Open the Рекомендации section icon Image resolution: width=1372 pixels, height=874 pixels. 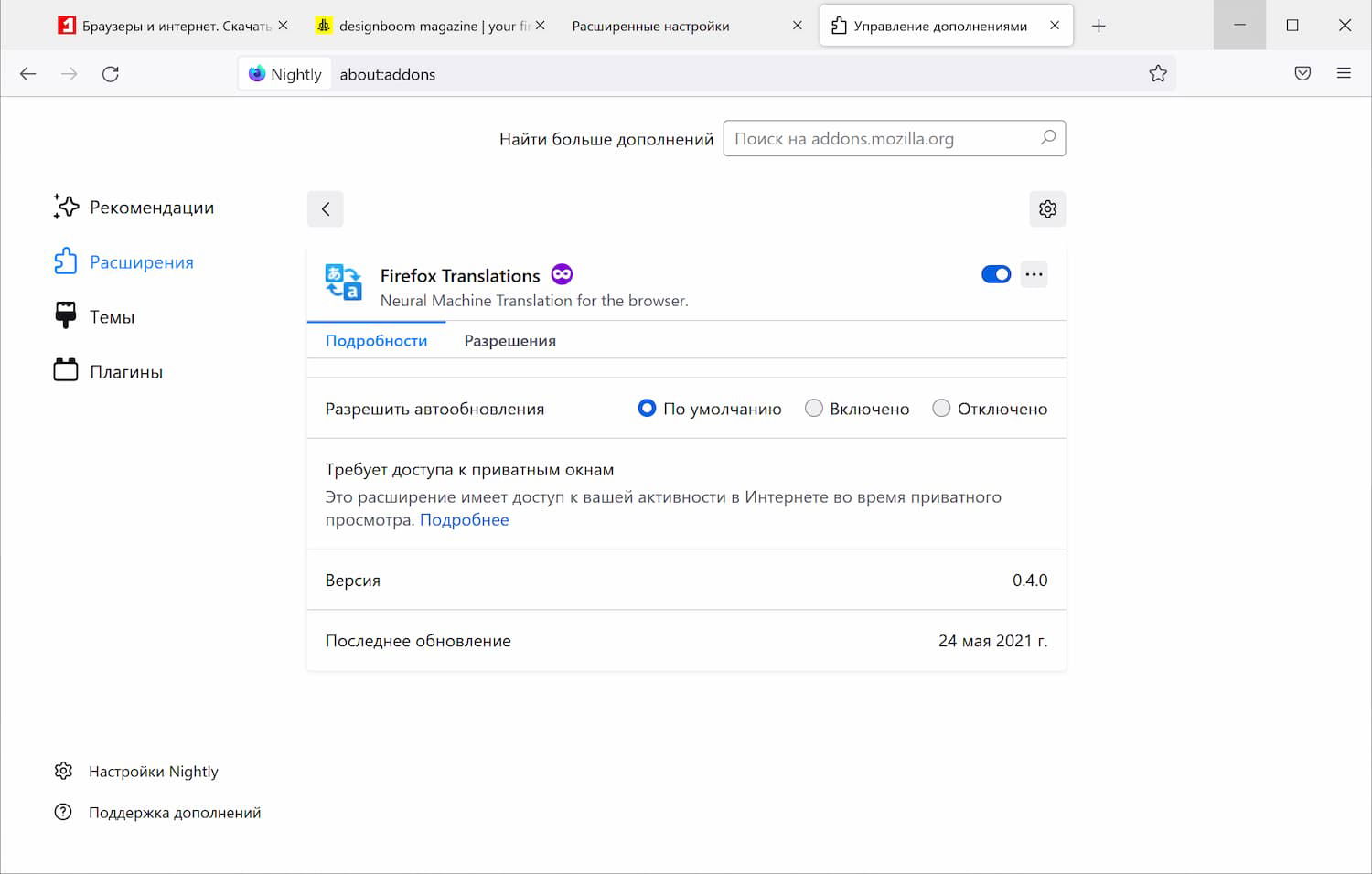(64, 207)
